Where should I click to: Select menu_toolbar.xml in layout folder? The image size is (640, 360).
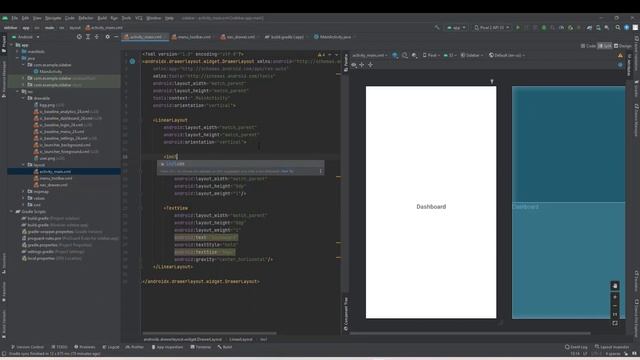pos(56,178)
